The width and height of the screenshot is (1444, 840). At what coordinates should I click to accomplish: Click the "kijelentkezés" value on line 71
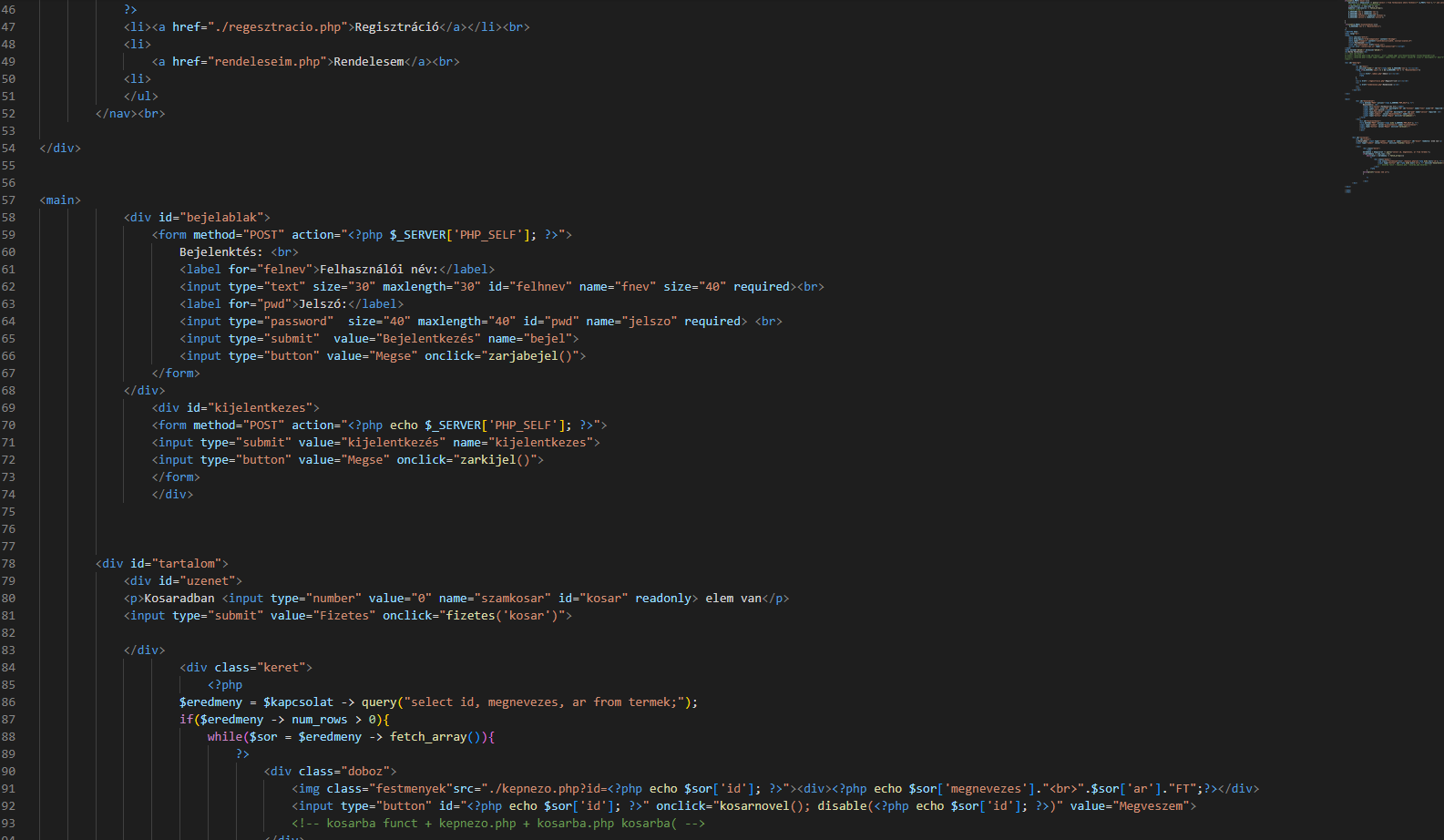point(394,443)
